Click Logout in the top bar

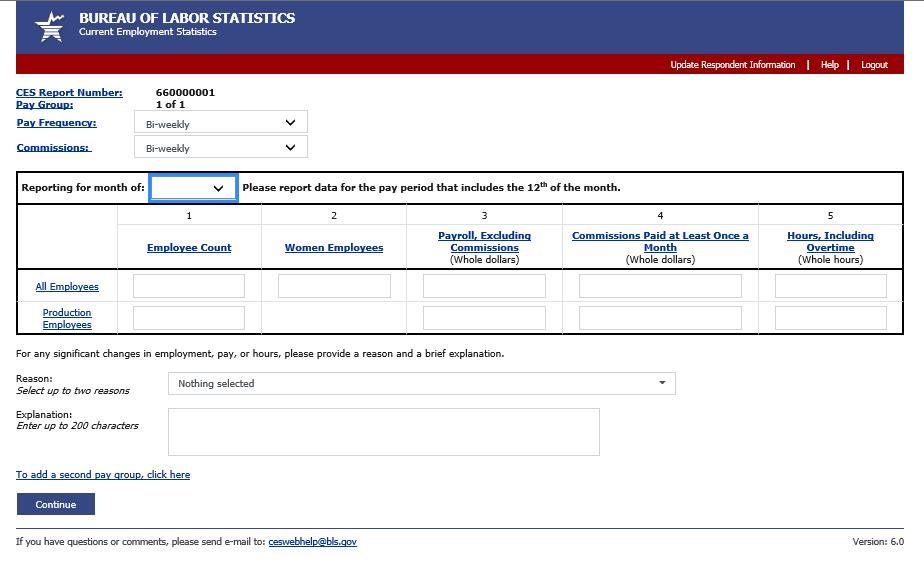(x=874, y=65)
